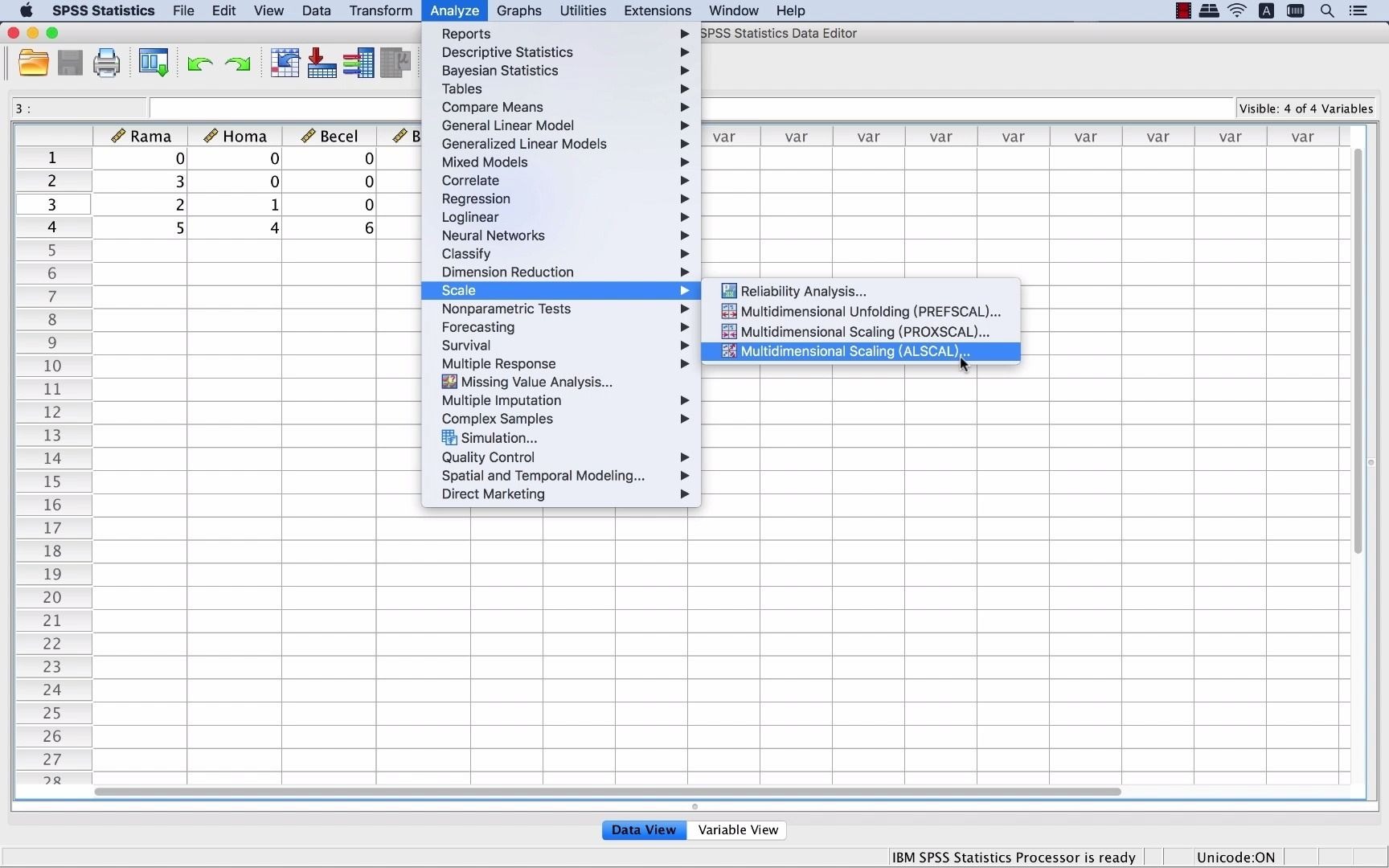This screenshot has width=1389, height=868.
Task: Select the Homa column header
Action: [x=235, y=136]
